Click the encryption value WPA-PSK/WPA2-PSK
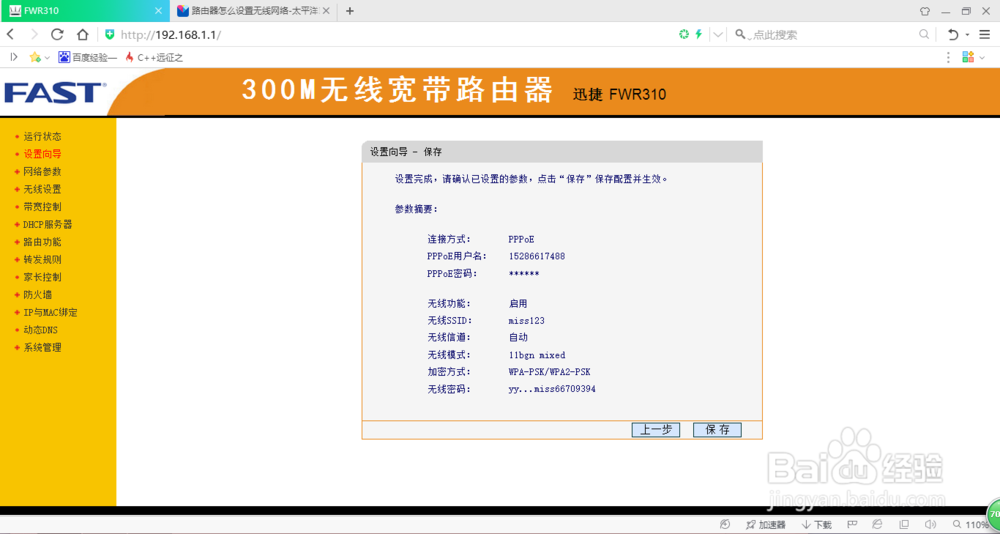The width and height of the screenshot is (1000, 534). [549, 371]
